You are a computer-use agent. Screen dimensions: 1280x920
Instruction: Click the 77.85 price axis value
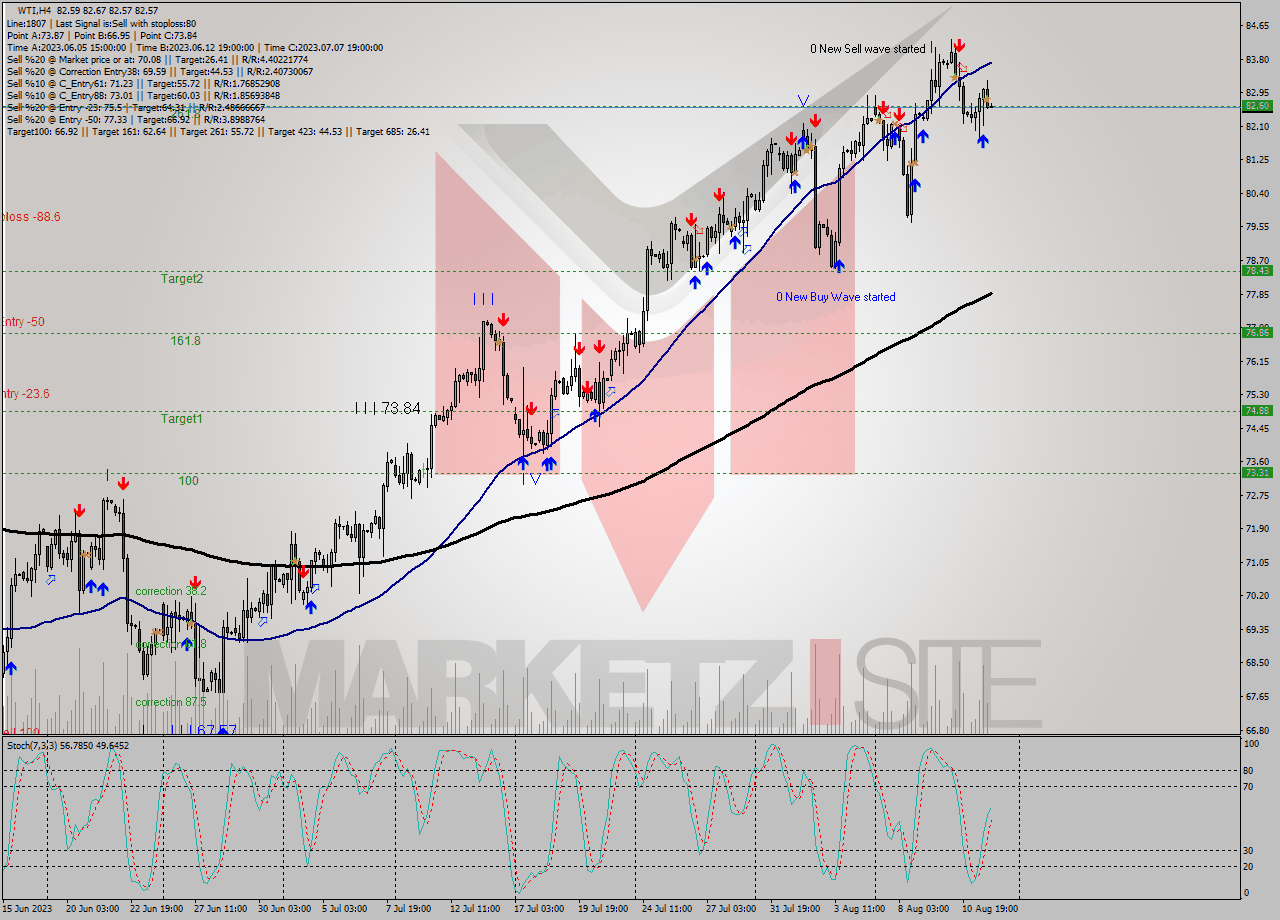click(x=1257, y=294)
